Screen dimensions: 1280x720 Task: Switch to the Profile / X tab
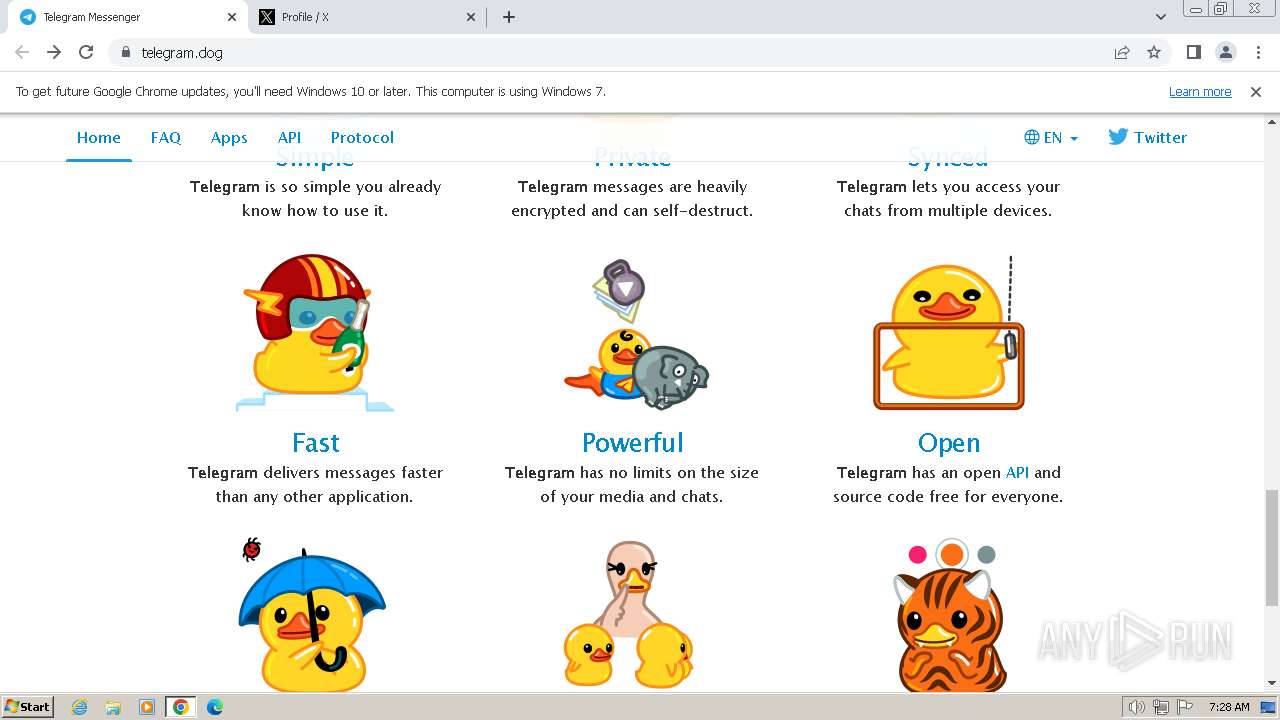tap(368, 17)
